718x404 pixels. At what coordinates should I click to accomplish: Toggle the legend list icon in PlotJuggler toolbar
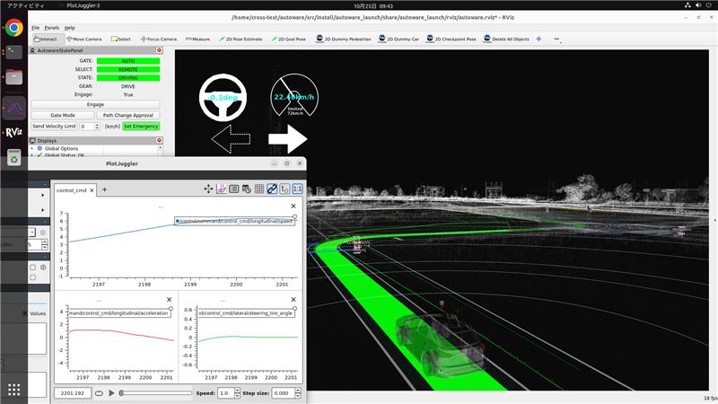pos(234,189)
